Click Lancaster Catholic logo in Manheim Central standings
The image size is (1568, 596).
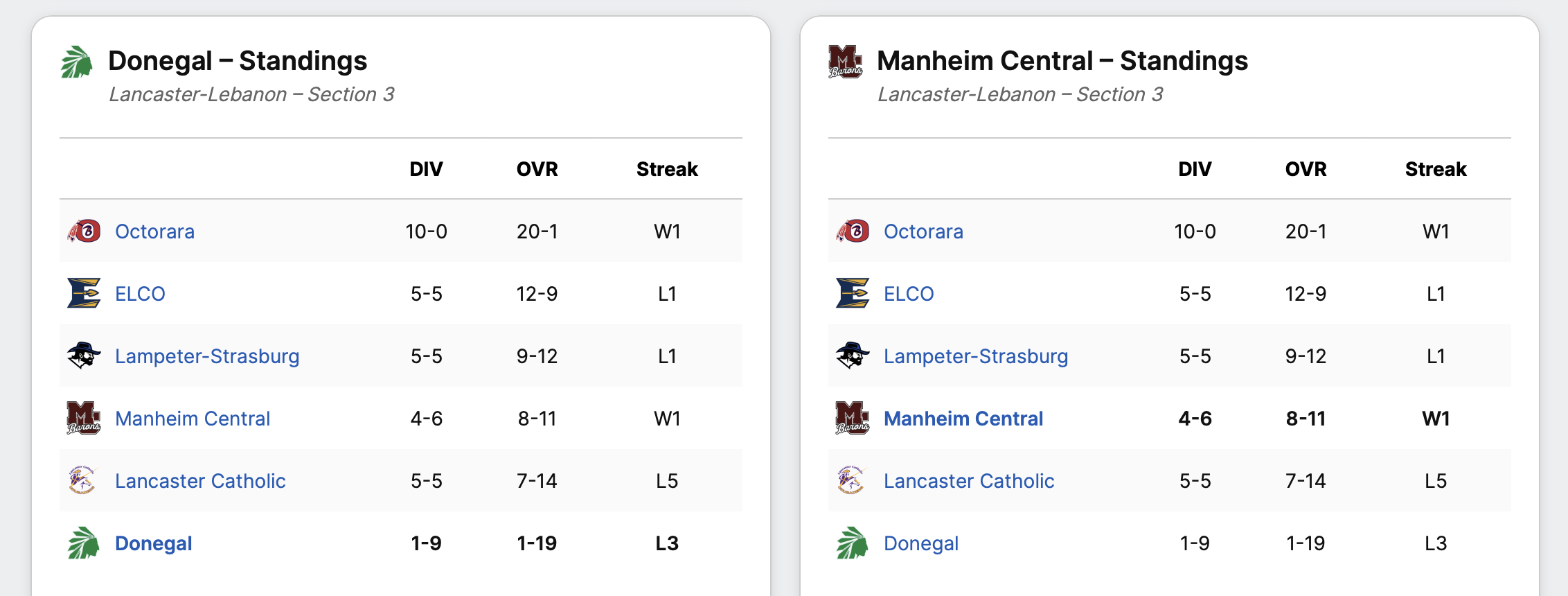coord(851,480)
